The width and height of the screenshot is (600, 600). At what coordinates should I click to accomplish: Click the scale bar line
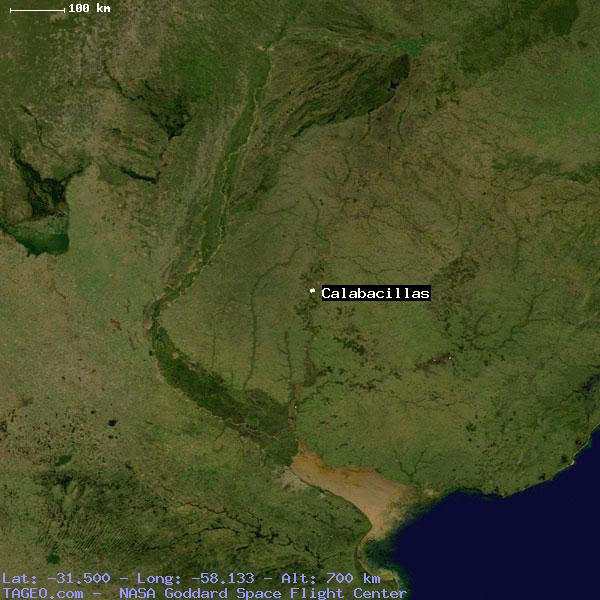[x=38, y=10]
